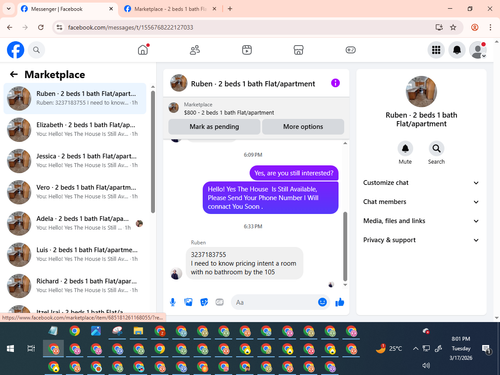The height and width of the screenshot is (375, 500).
Task: Open the Vero conversation in the list
Action: (75, 192)
